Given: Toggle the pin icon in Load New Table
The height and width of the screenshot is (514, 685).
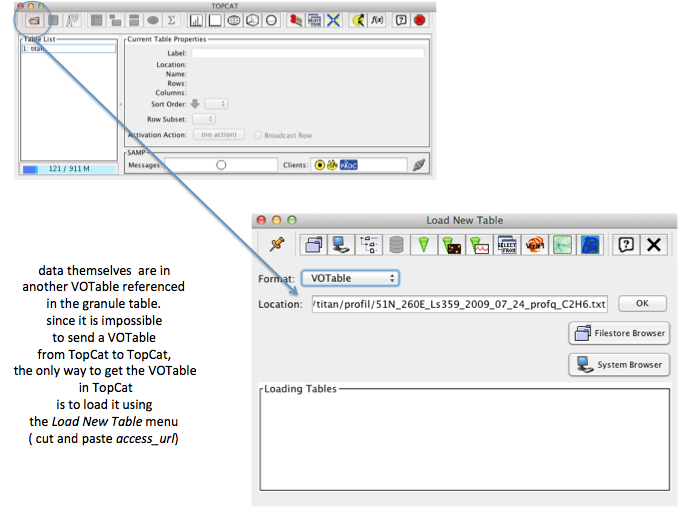Looking at the screenshot, I should coord(277,245).
